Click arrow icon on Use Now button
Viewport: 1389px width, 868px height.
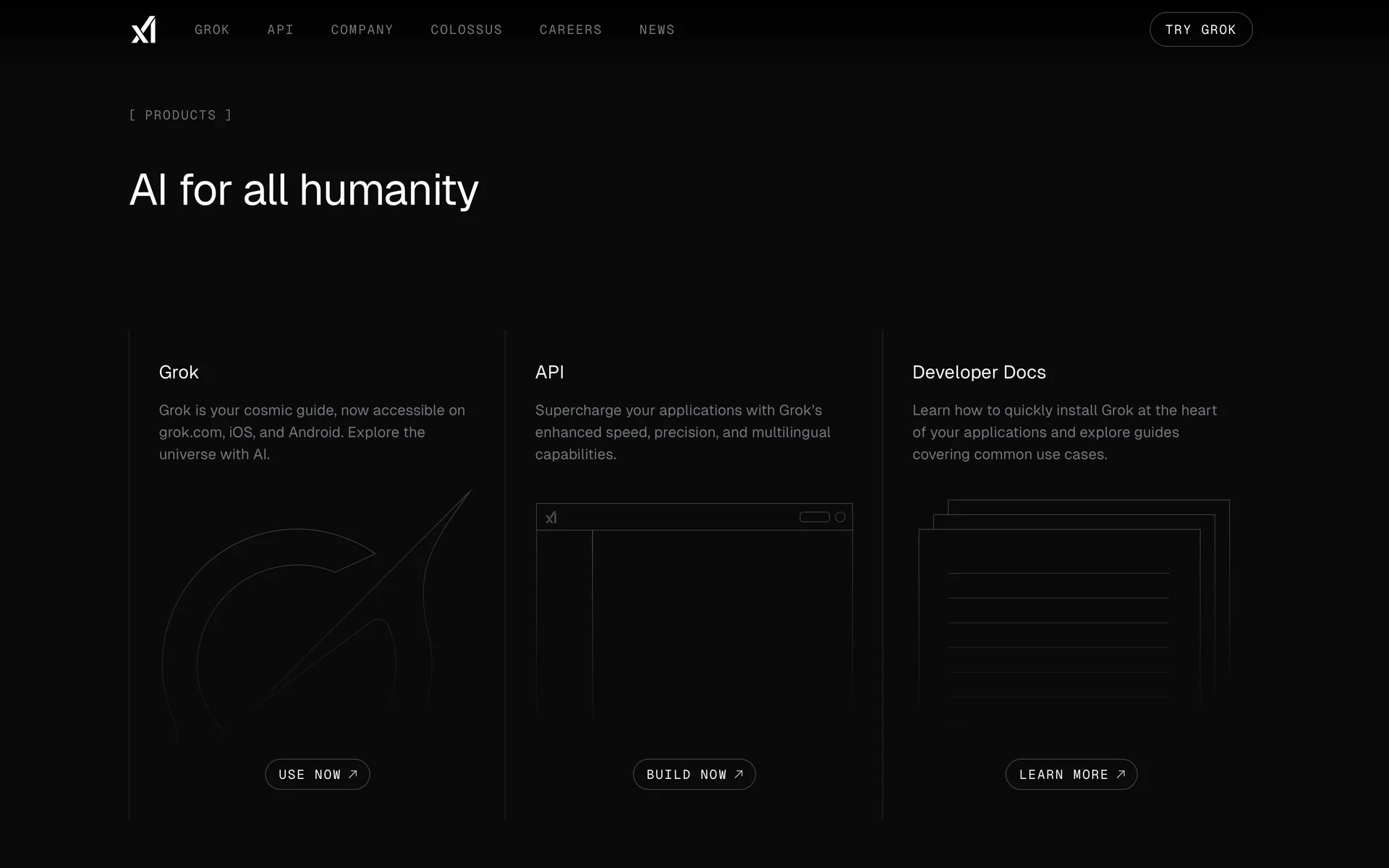353,774
